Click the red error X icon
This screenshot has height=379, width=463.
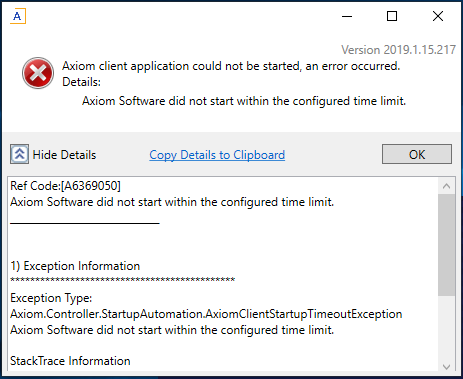[38, 73]
